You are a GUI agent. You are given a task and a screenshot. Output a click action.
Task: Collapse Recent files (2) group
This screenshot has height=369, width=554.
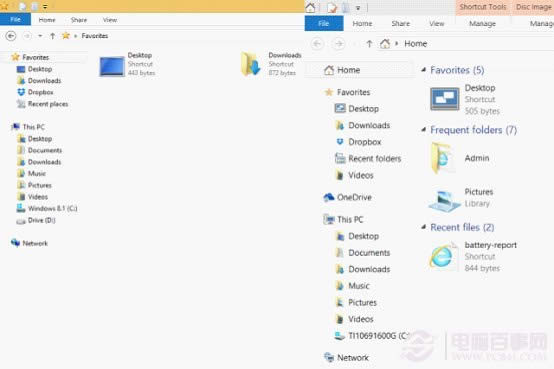point(424,227)
